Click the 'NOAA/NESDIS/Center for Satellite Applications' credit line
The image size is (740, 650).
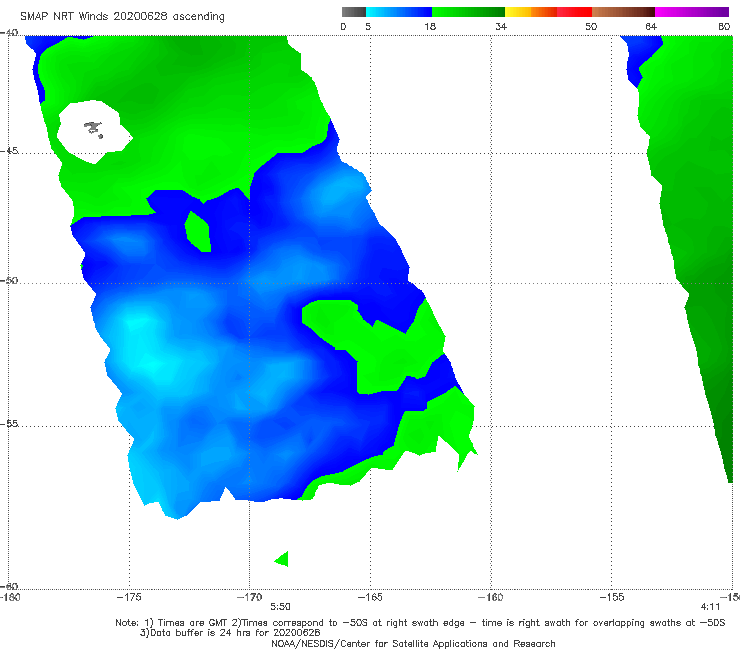pyautogui.click(x=413, y=644)
